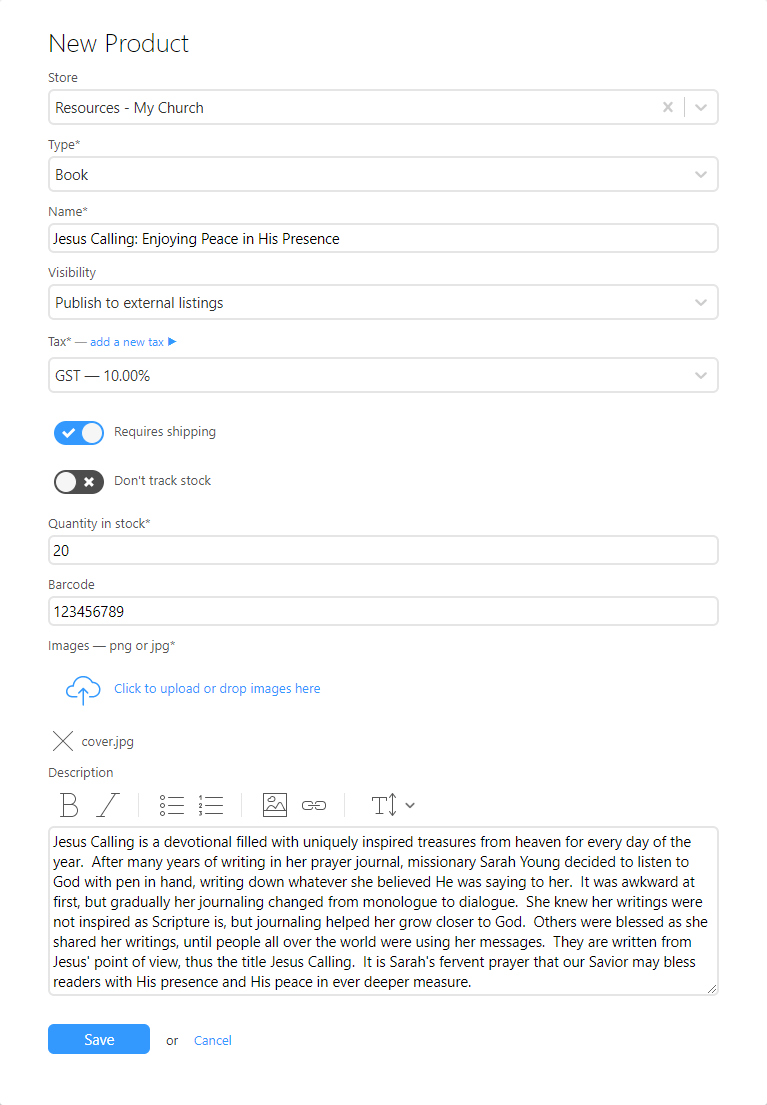Image resolution: width=767 pixels, height=1105 pixels.
Task: Toggle the Requires shipping switch
Action: [79, 433]
